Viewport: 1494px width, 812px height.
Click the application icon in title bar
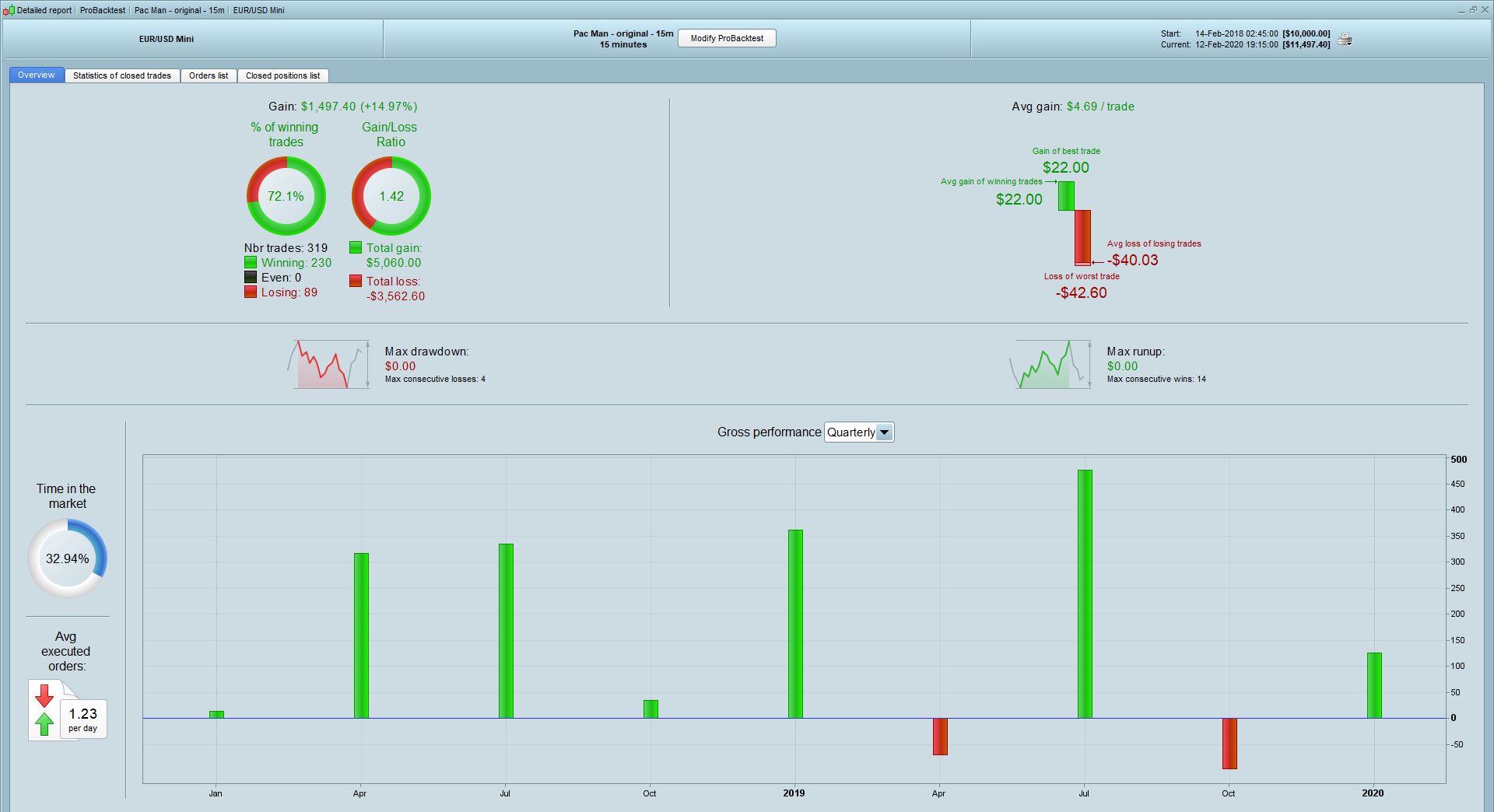(x=9, y=10)
